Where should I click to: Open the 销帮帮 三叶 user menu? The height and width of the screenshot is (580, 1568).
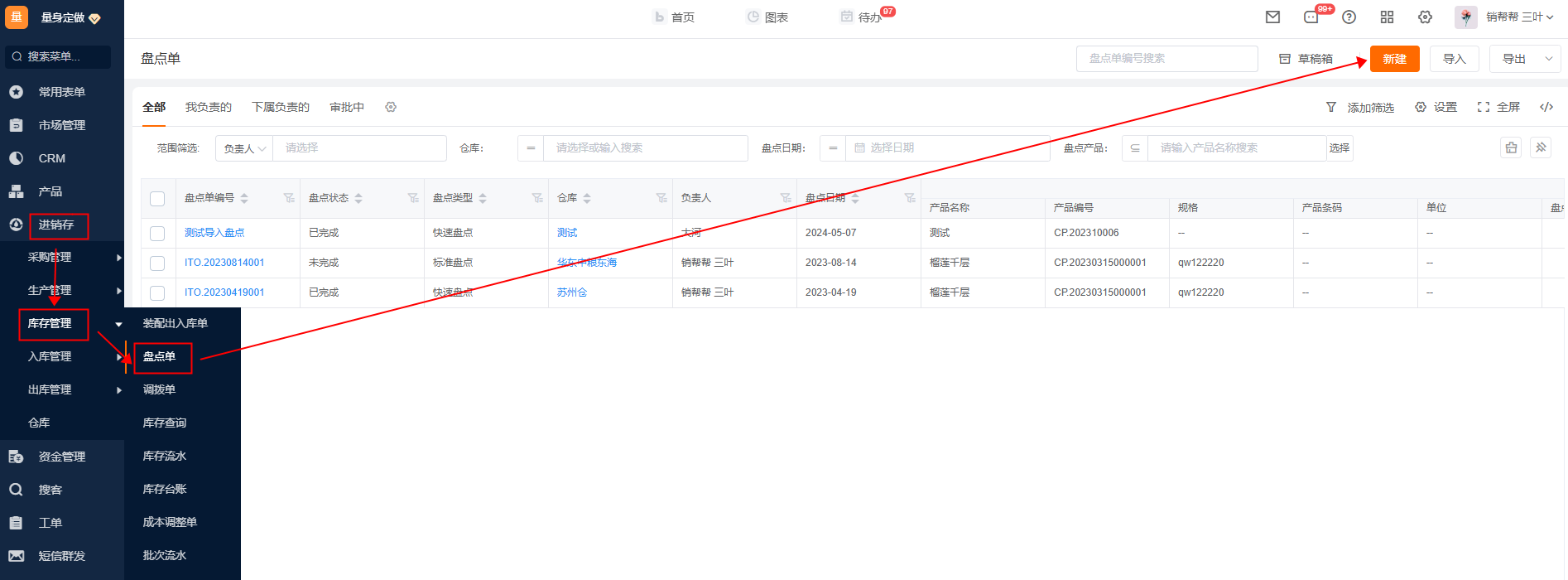click(x=1519, y=17)
